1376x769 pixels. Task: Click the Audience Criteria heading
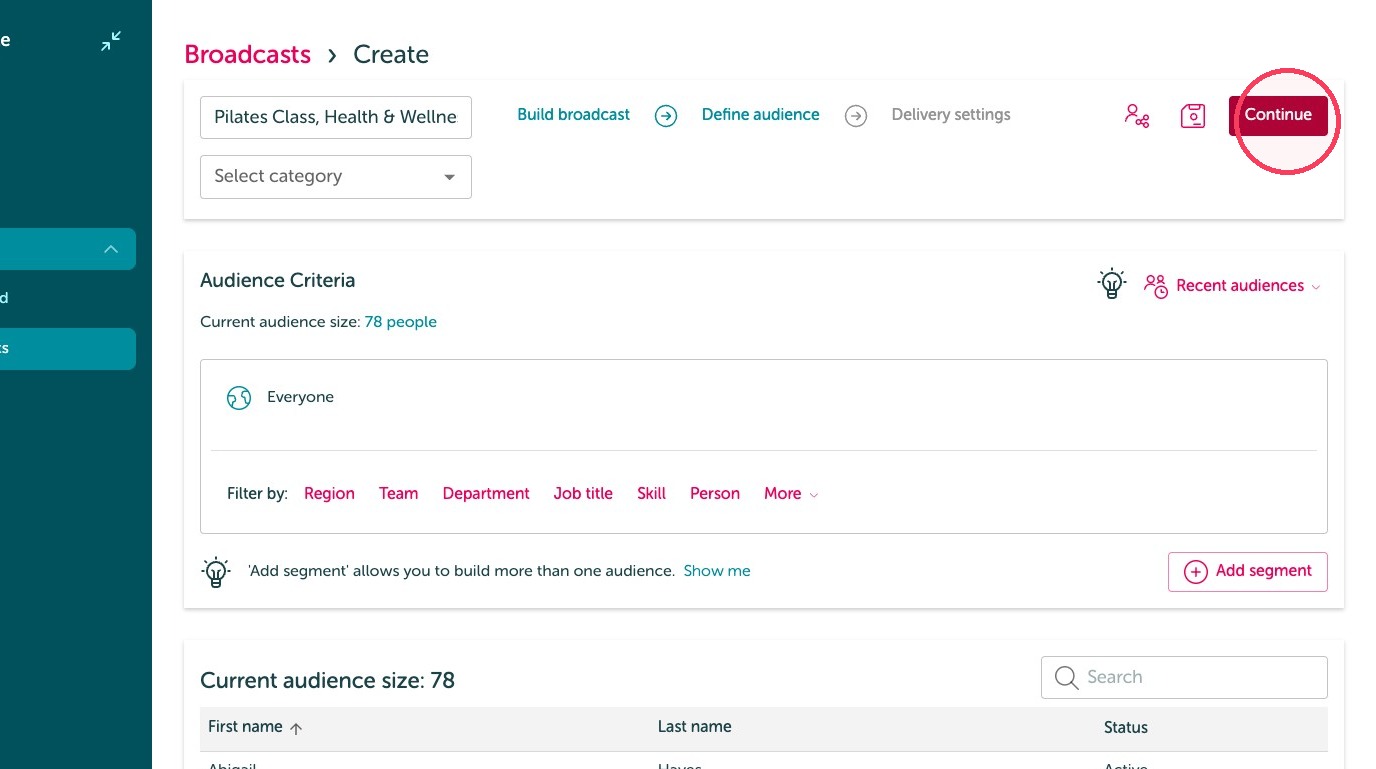(x=278, y=281)
